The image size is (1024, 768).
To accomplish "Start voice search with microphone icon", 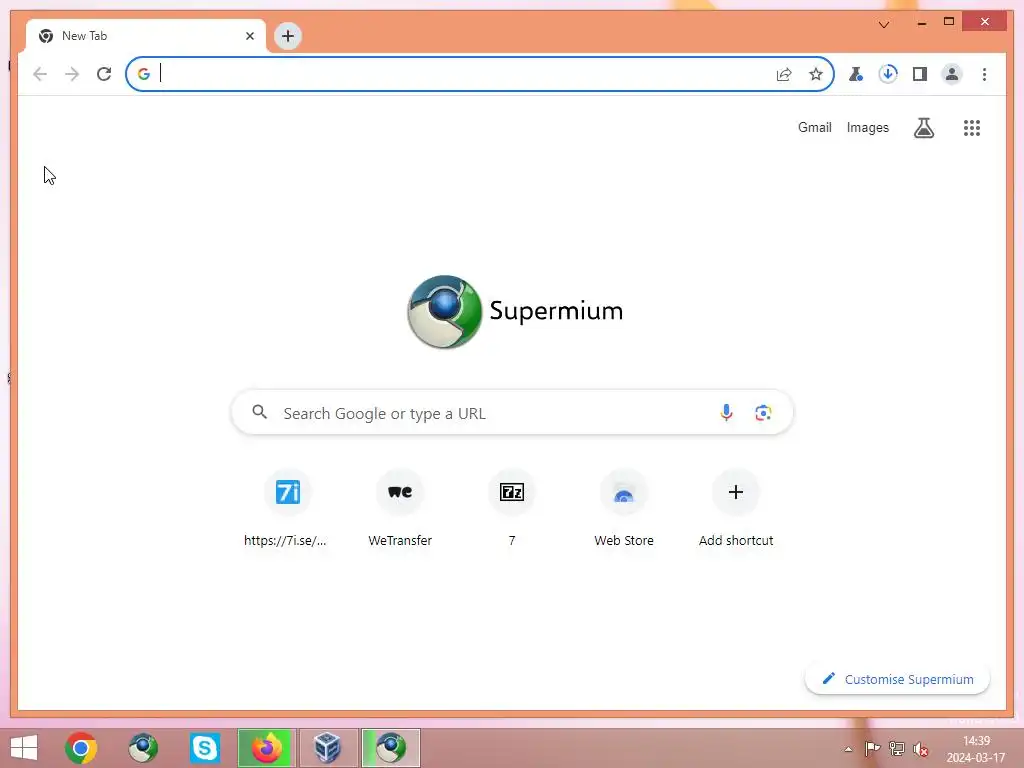I will pyautogui.click(x=726, y=412).
